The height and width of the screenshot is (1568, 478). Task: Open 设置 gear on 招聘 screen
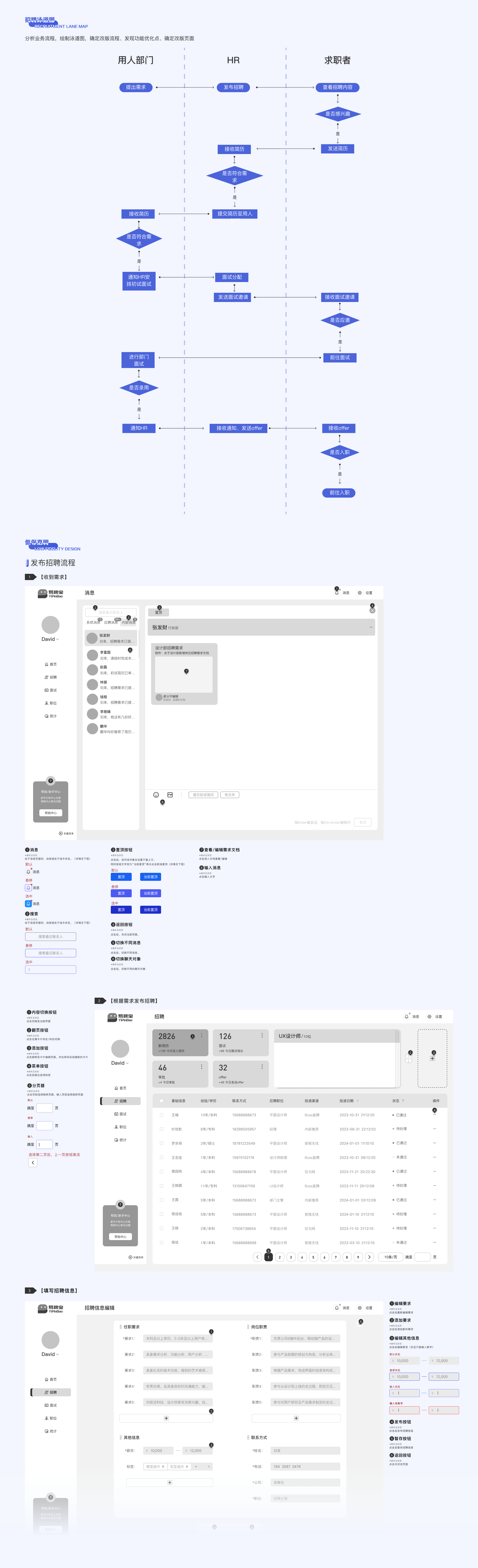pyautogui.click(x=429, y=1017)
